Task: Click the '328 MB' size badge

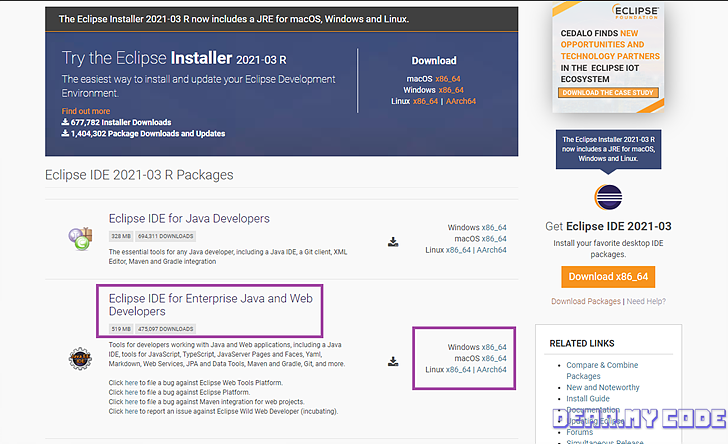Action: (x=121, y=236)
